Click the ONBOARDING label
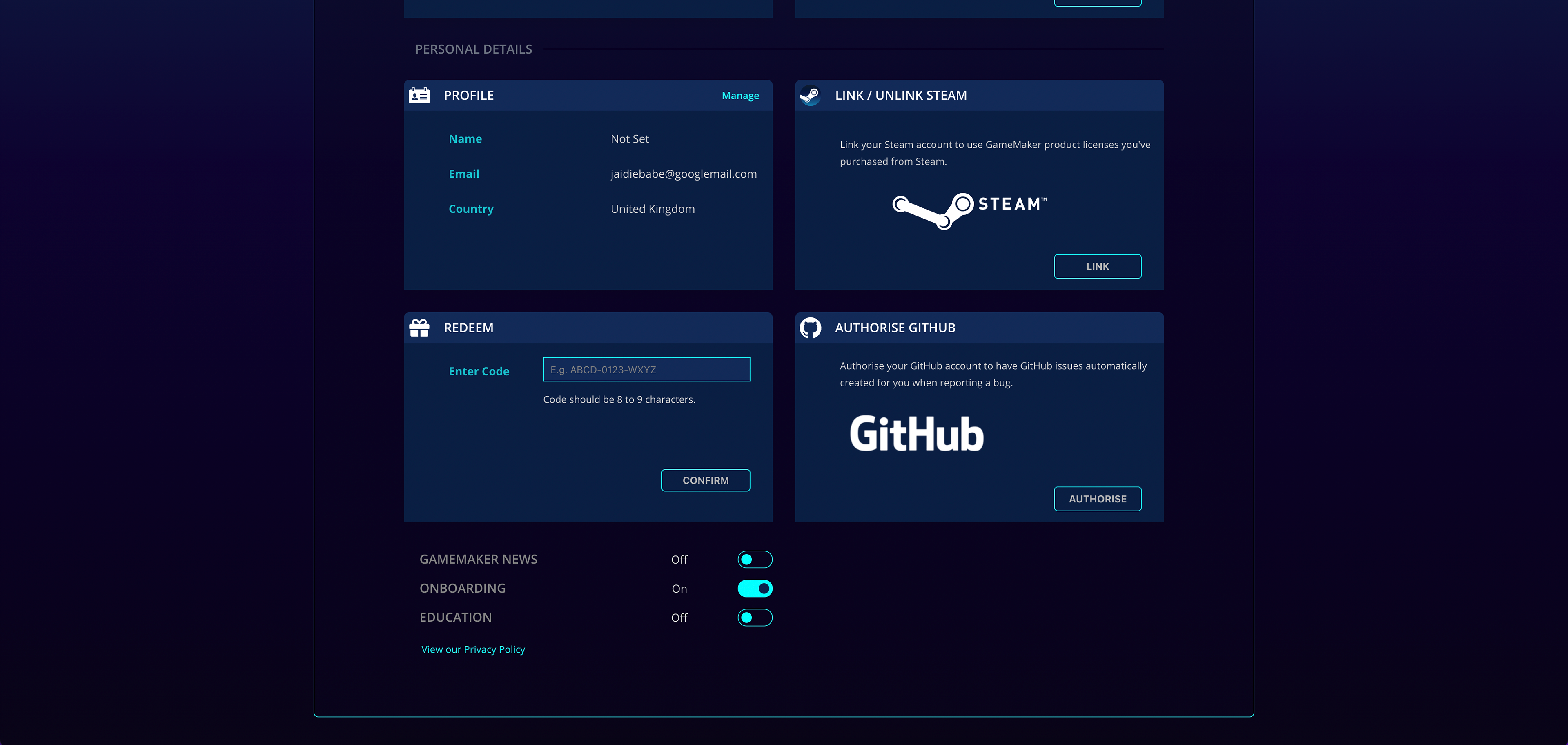This screenshot has height=745, width=1568. click(x=463, y=589)
